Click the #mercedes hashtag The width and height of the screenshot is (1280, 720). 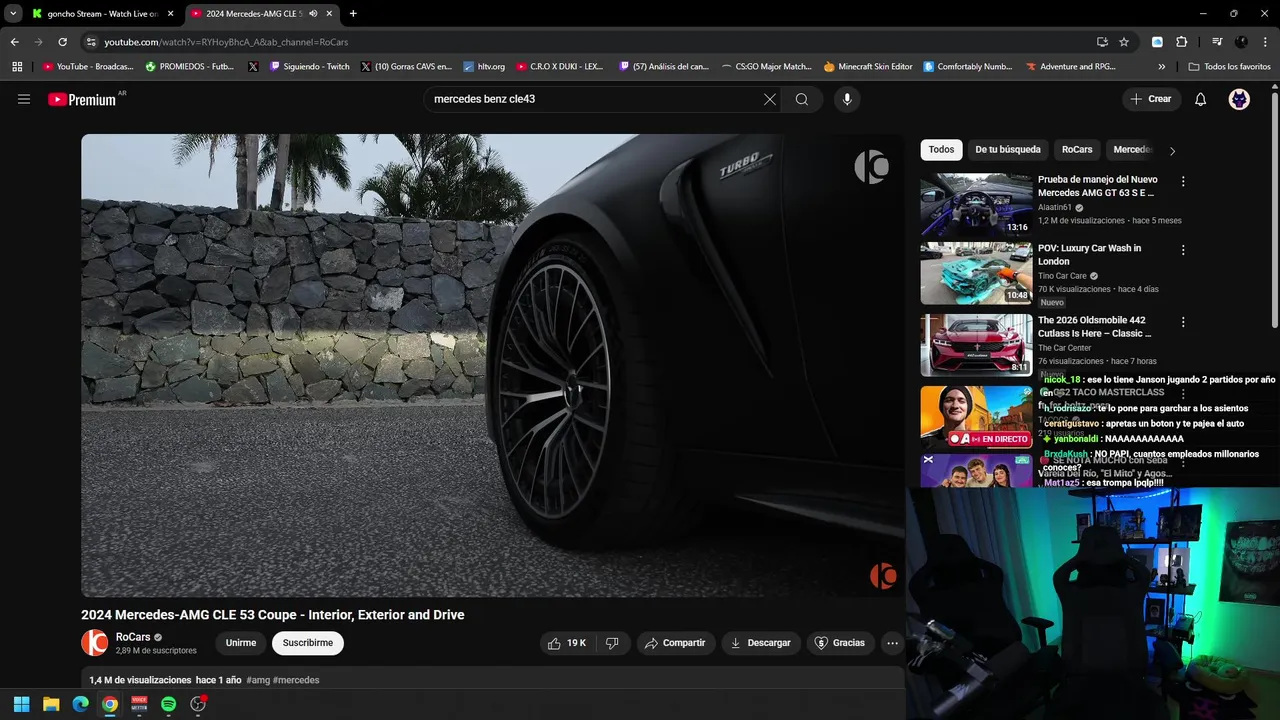[x=296, y=680]
